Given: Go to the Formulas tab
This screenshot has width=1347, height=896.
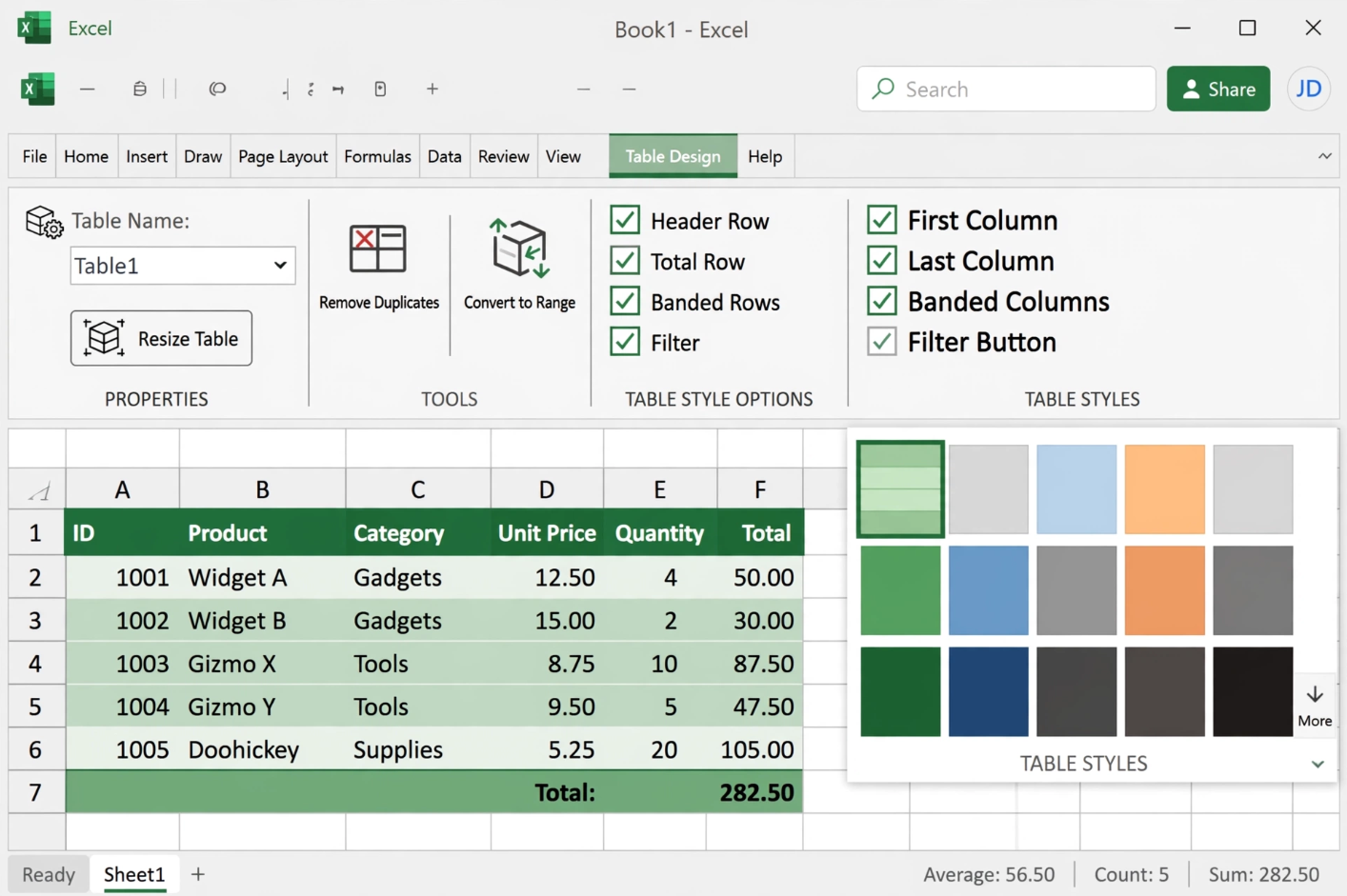Looking at the screenshot, I should (x=377, y=156).
